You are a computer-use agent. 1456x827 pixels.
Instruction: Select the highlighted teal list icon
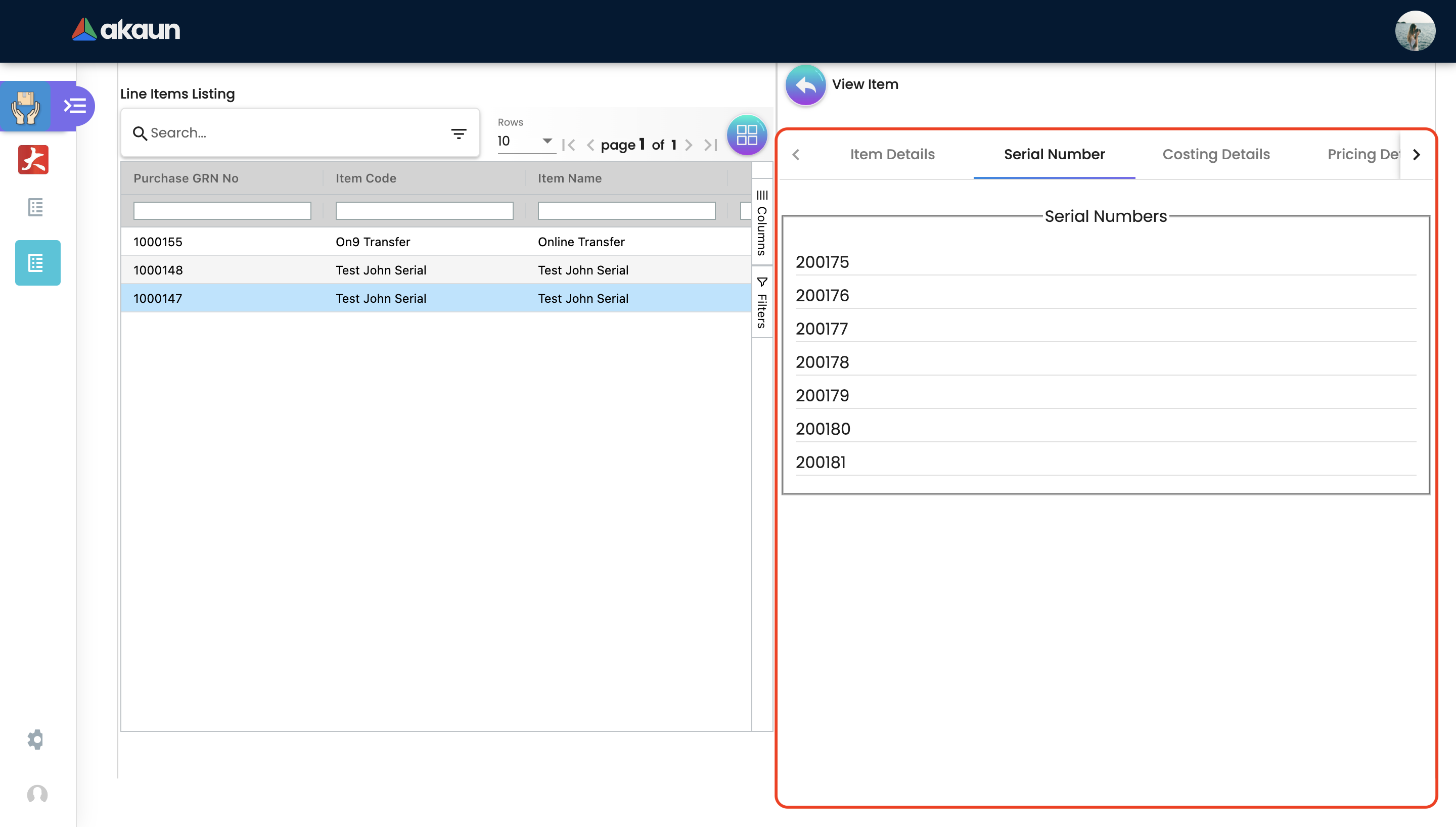click(37, 263)
